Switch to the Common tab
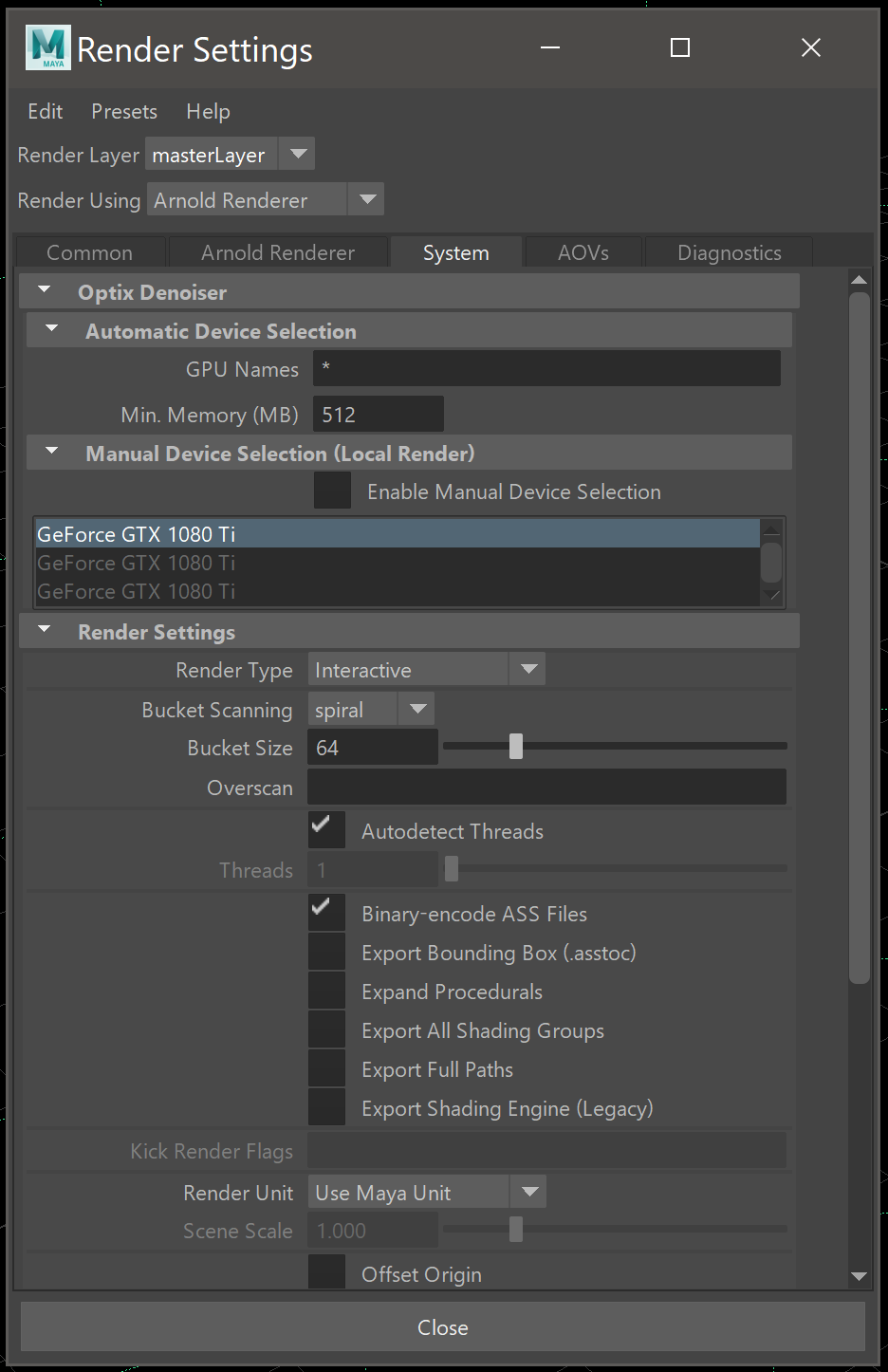 coord(90,252)
